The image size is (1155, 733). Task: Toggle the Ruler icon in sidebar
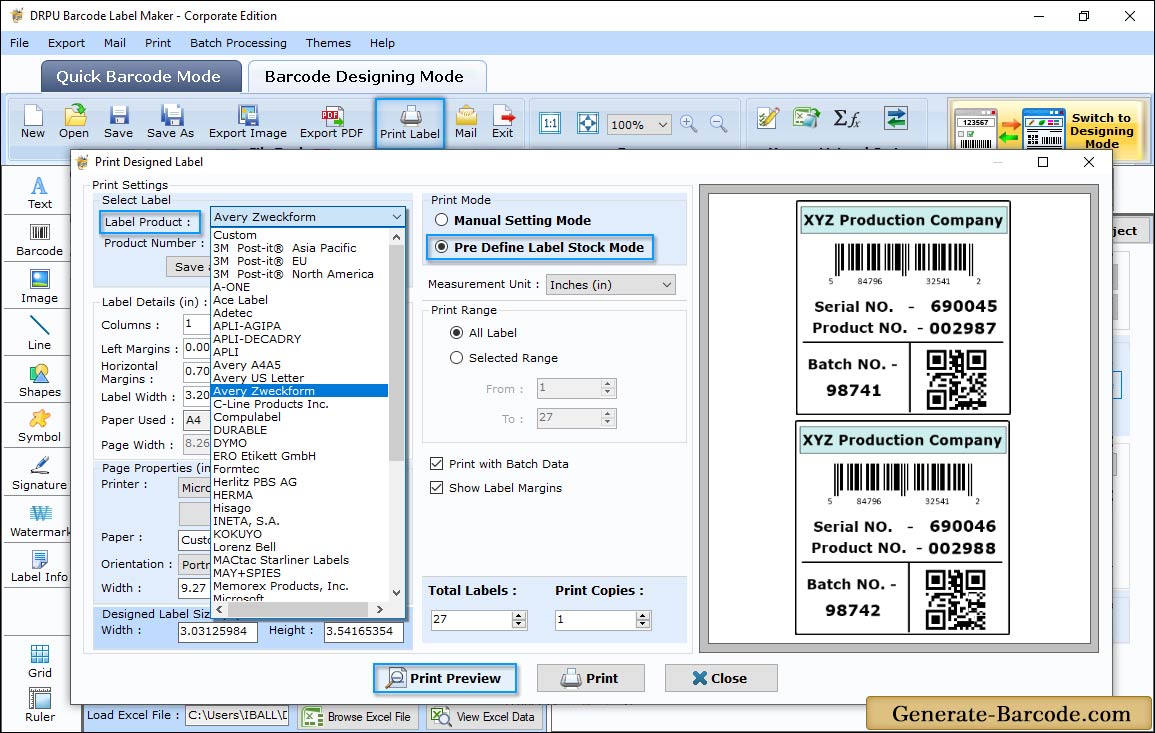(39, 706)
